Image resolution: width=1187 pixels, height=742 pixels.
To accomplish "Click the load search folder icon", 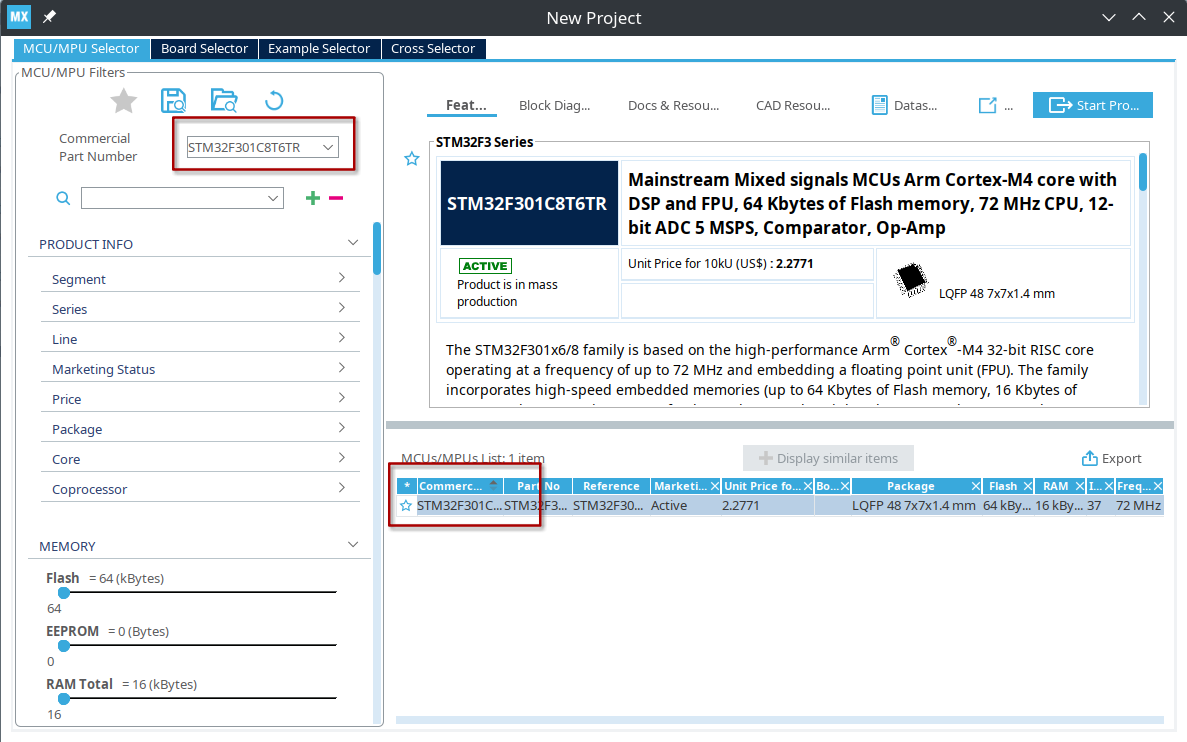I will point(224,101).
